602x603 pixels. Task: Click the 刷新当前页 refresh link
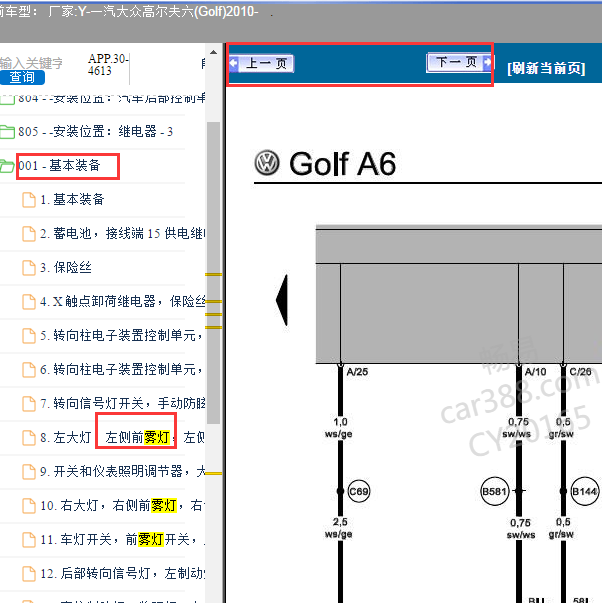point(546,68)
